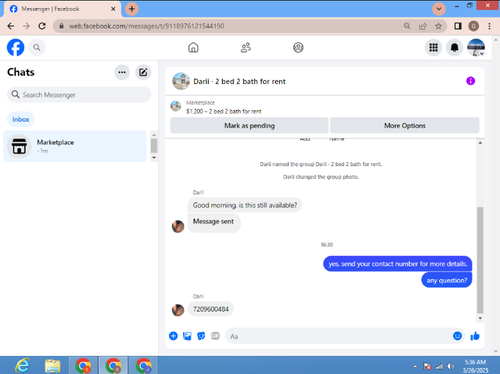Open Chrome profile avatar G

coord(473,26)
